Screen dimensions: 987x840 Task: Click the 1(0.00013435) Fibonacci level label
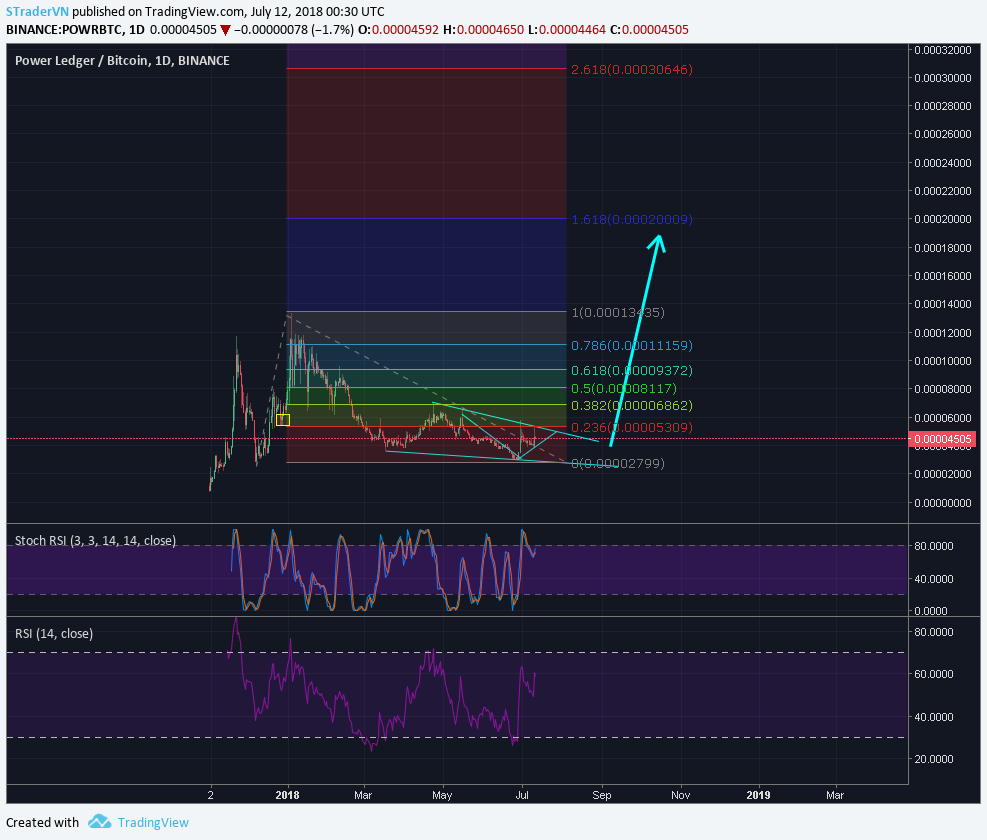click(618, 312)
